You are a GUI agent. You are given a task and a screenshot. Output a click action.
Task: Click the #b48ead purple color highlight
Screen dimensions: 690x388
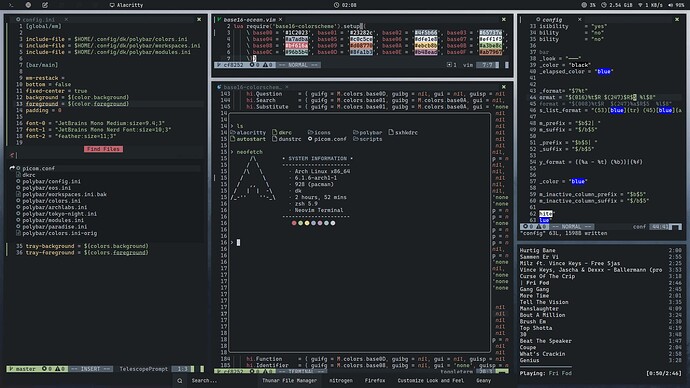point(426,52)
